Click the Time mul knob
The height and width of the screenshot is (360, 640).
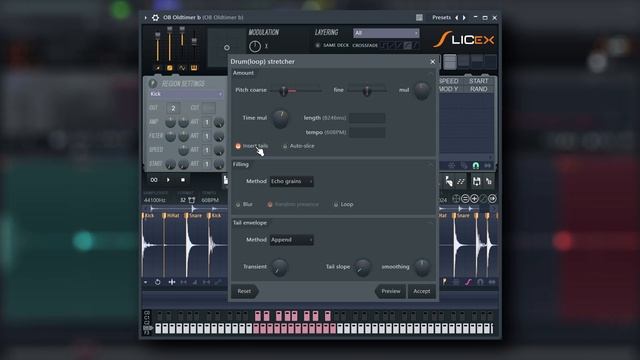[280, 118]
